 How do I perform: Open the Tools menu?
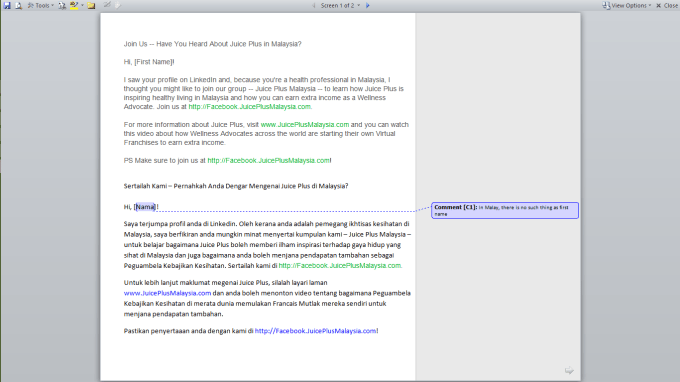41,6
